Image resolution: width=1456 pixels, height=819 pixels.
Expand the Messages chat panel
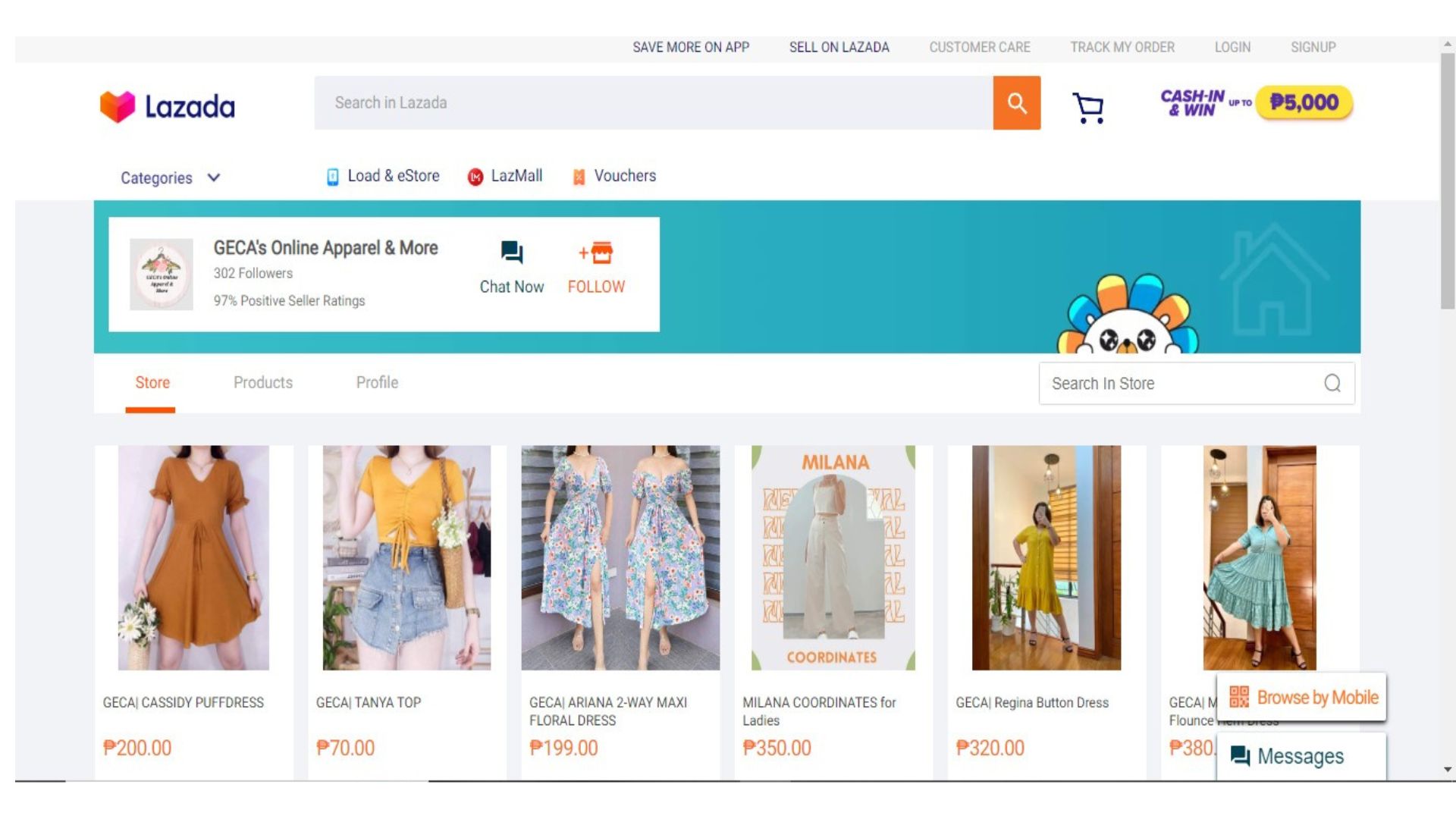pyautogui.click(x=1301, y=756)
